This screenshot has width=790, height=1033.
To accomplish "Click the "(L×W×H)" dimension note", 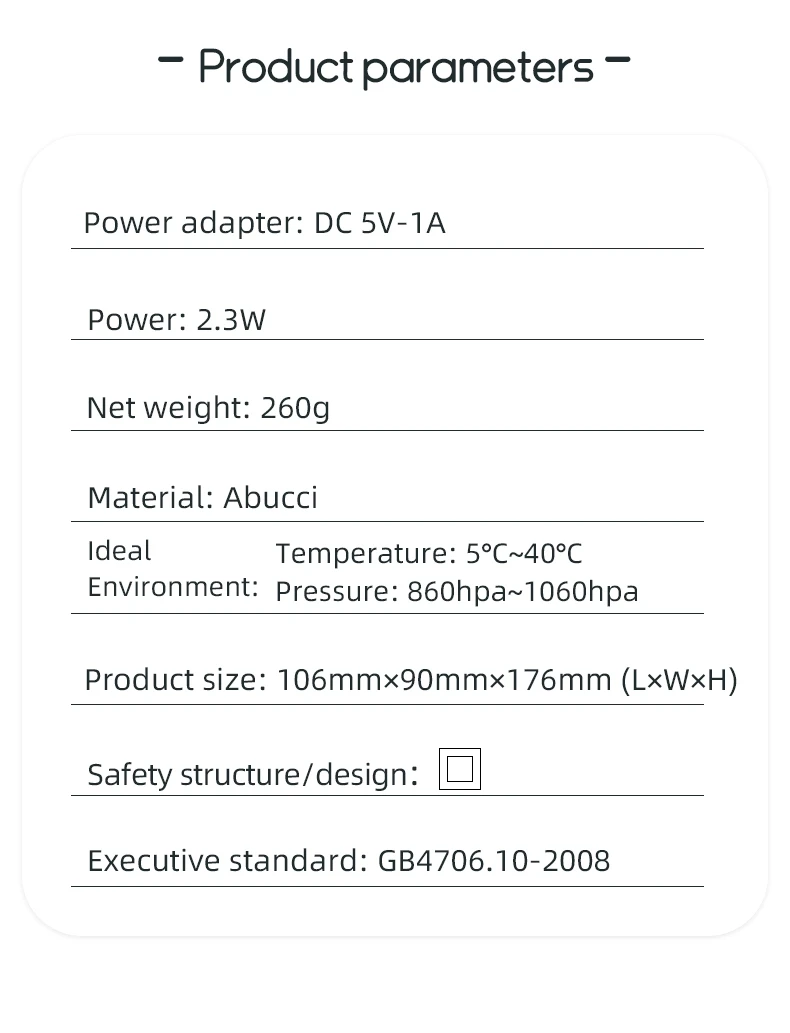I will [x=679, y=680].
